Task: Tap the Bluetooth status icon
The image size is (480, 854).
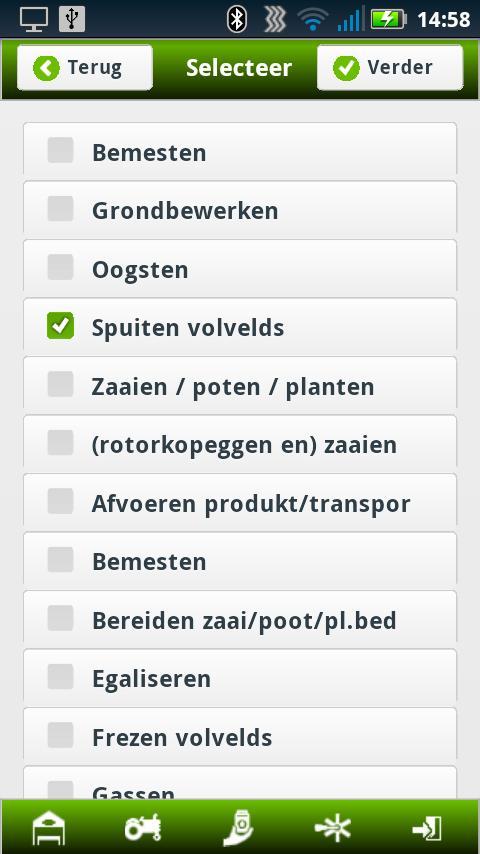Action: 236,19
